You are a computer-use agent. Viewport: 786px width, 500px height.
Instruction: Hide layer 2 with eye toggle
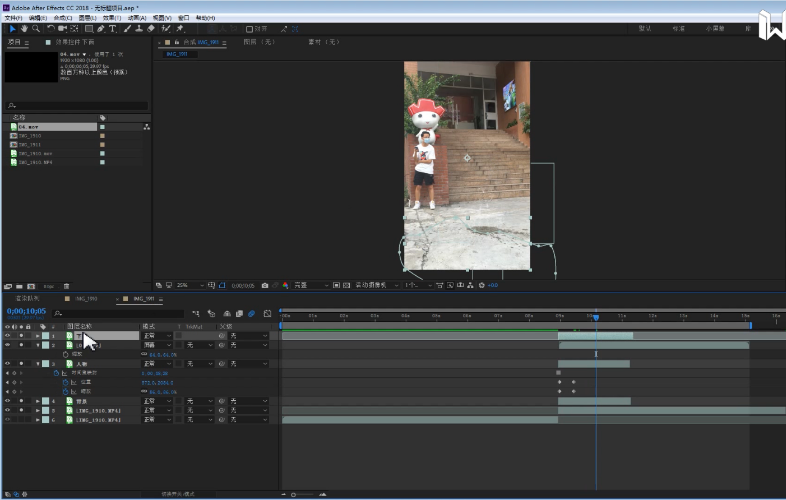click(x=8, y=345)
